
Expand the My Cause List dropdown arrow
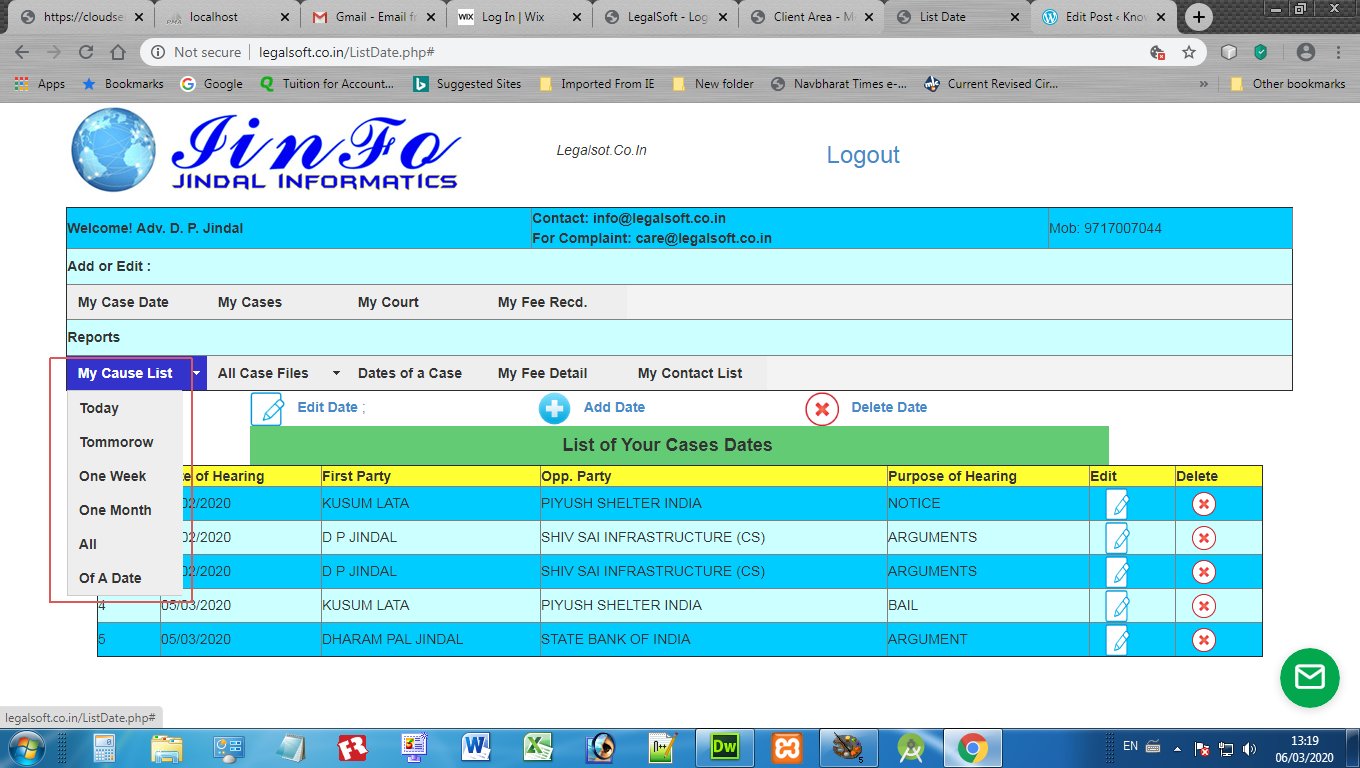197,373
